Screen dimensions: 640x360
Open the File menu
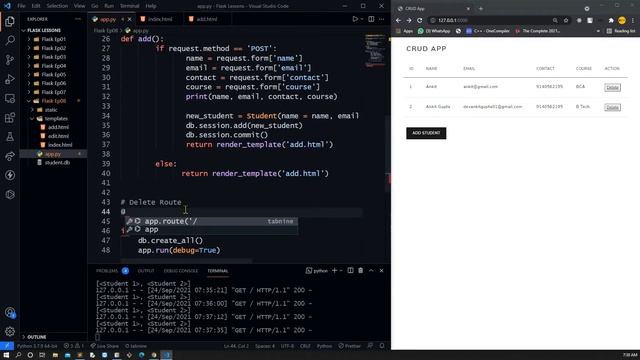21,6
